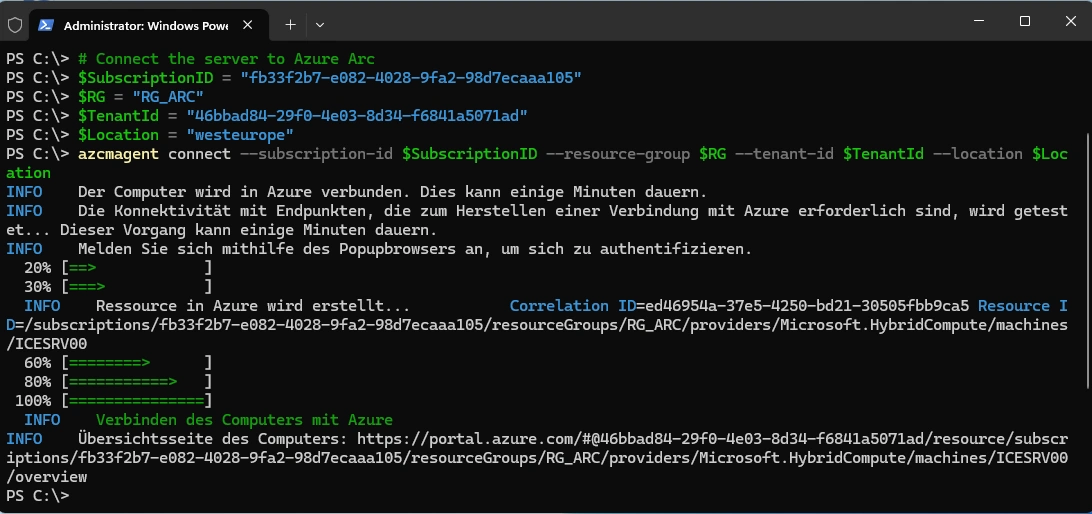Expand the new tab profile dropdown
This screenshot has width=1092, height=514.
click(320, 25)
